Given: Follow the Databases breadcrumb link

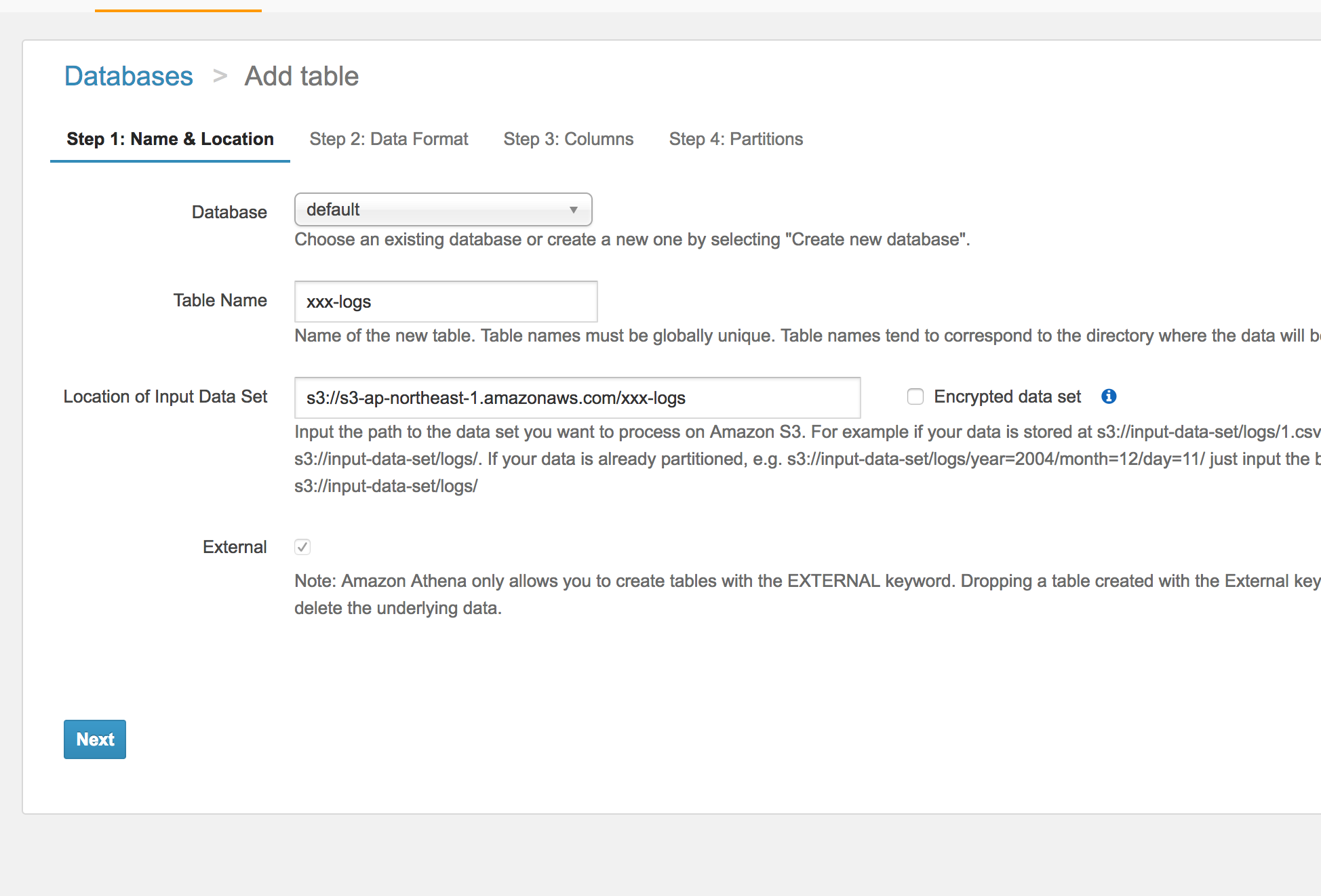Looking at the screenshot, I should [129, 76].
